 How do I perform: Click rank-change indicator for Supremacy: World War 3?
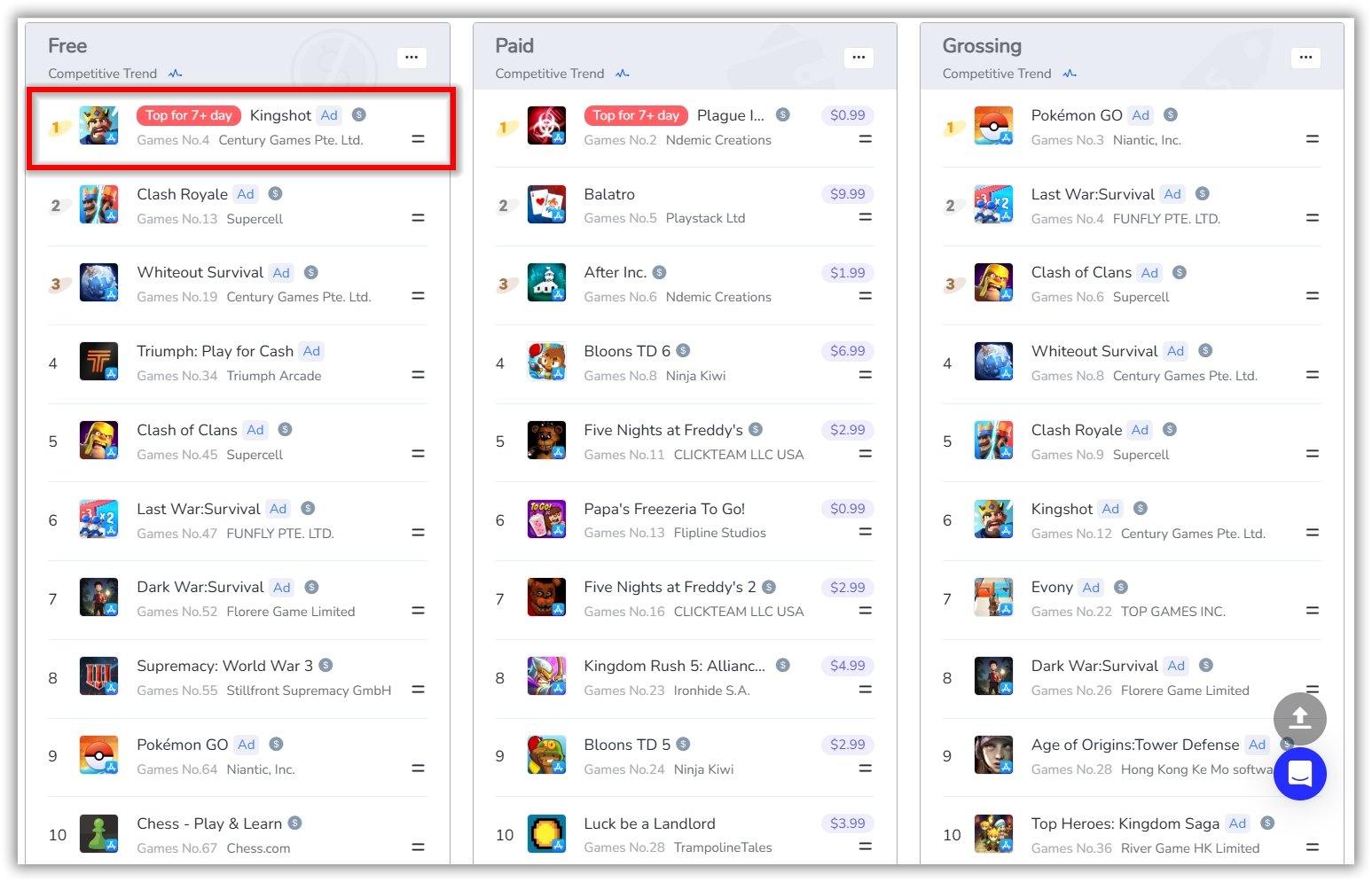pos(418,690)
